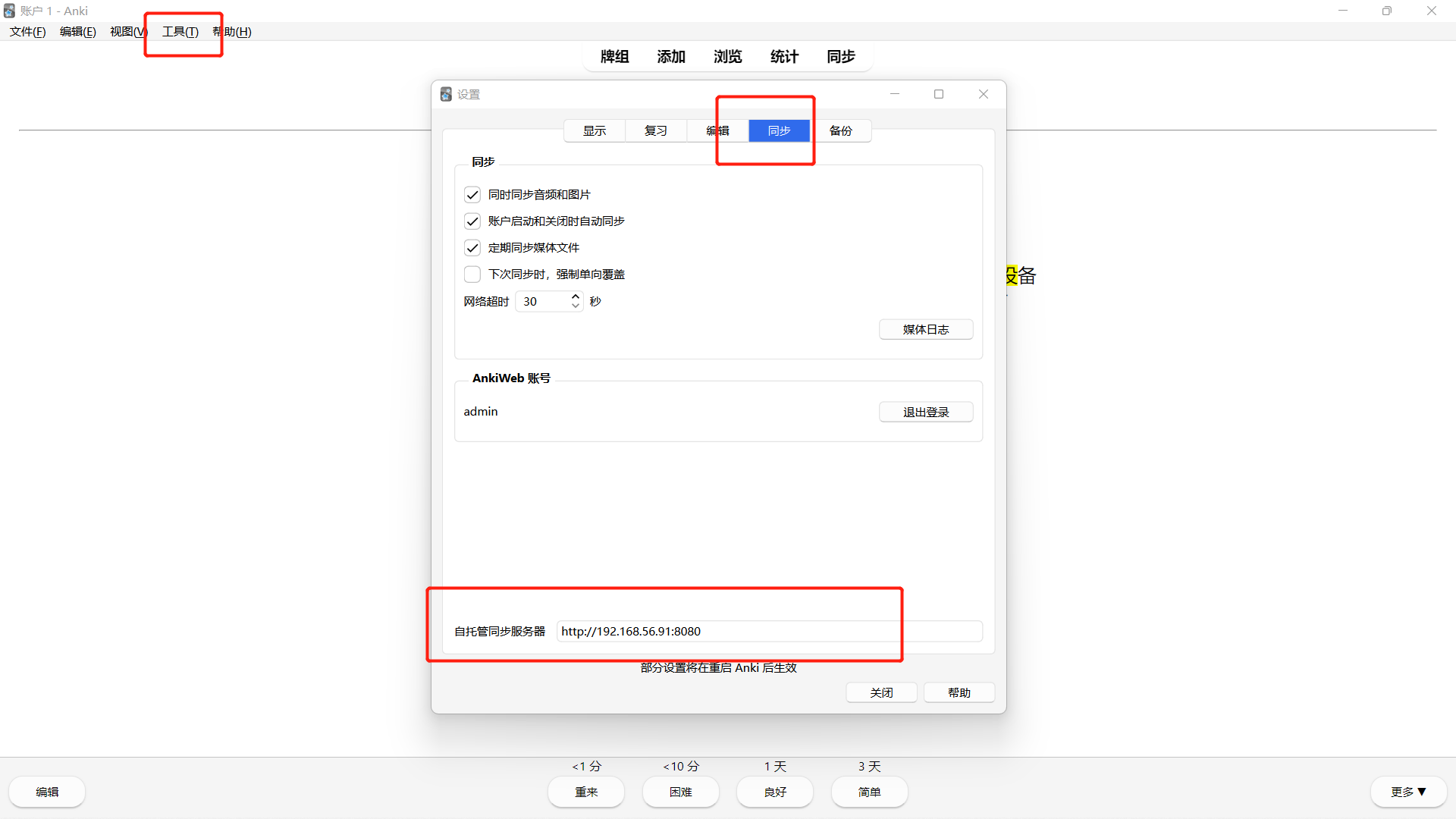Viewport: 1456px width, 819px height.
Task: Decrease network timeout with the down arrow
Action: click(576, 306)
